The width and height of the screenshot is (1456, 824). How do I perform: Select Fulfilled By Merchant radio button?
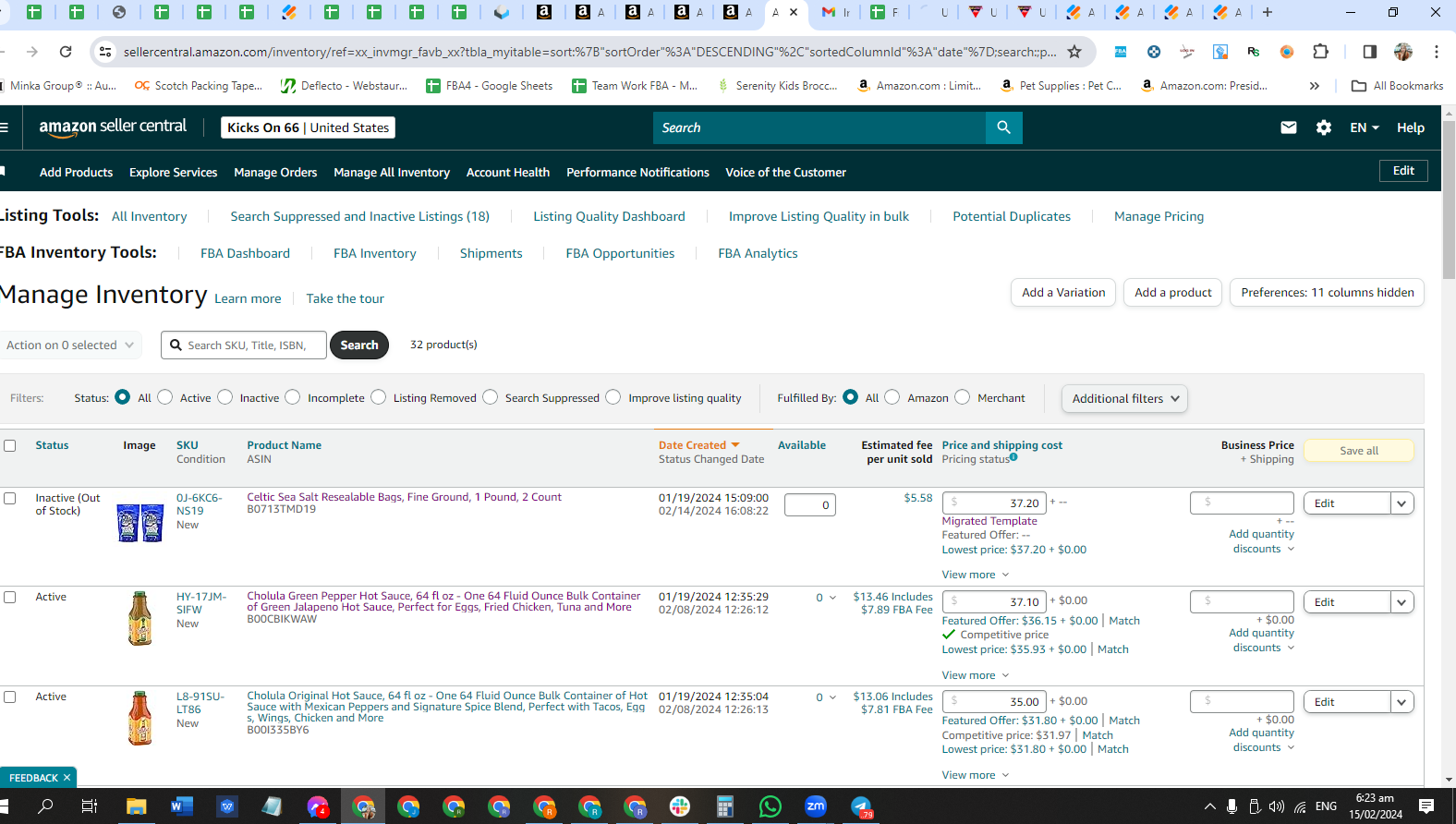pos(963,397)
